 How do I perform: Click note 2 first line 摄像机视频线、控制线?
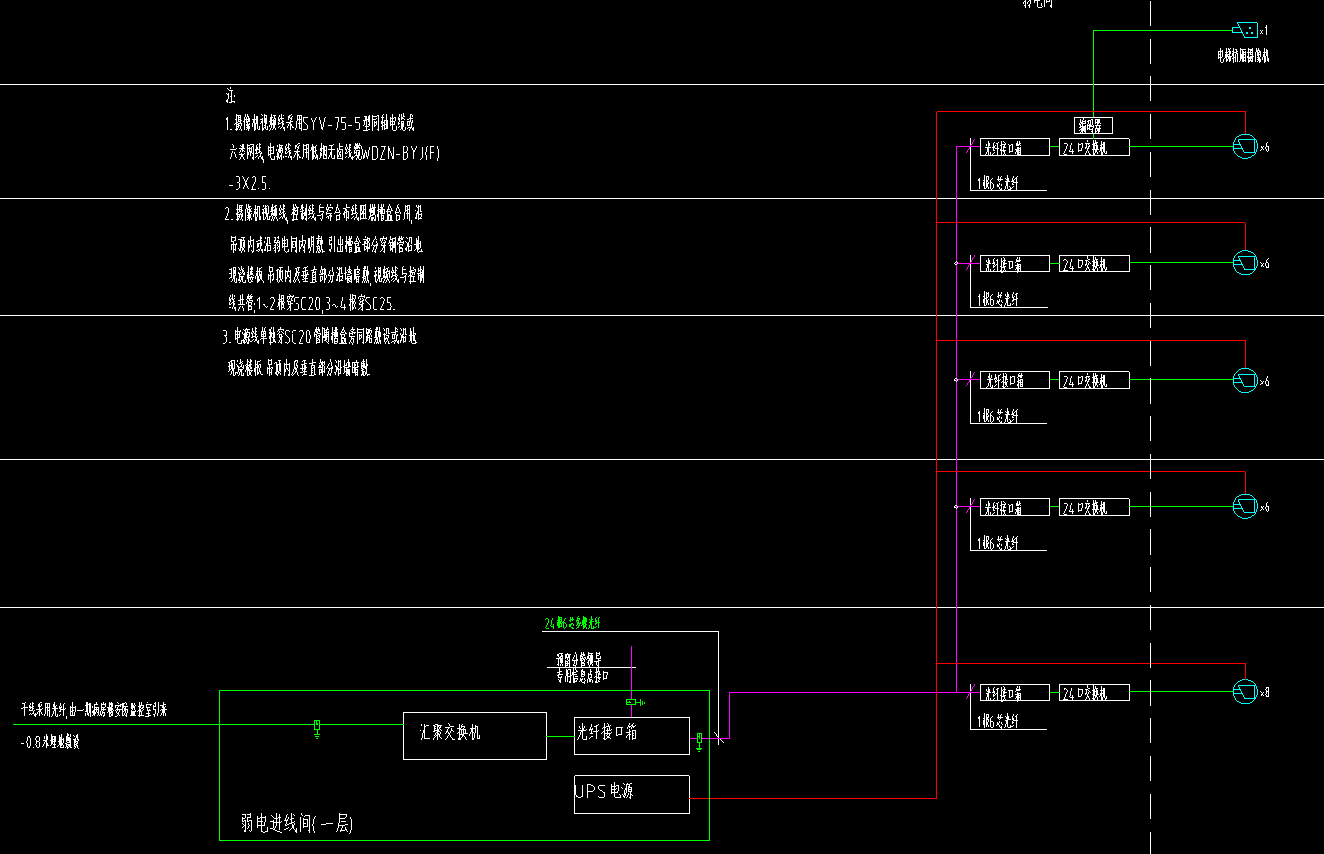[324, 213]
